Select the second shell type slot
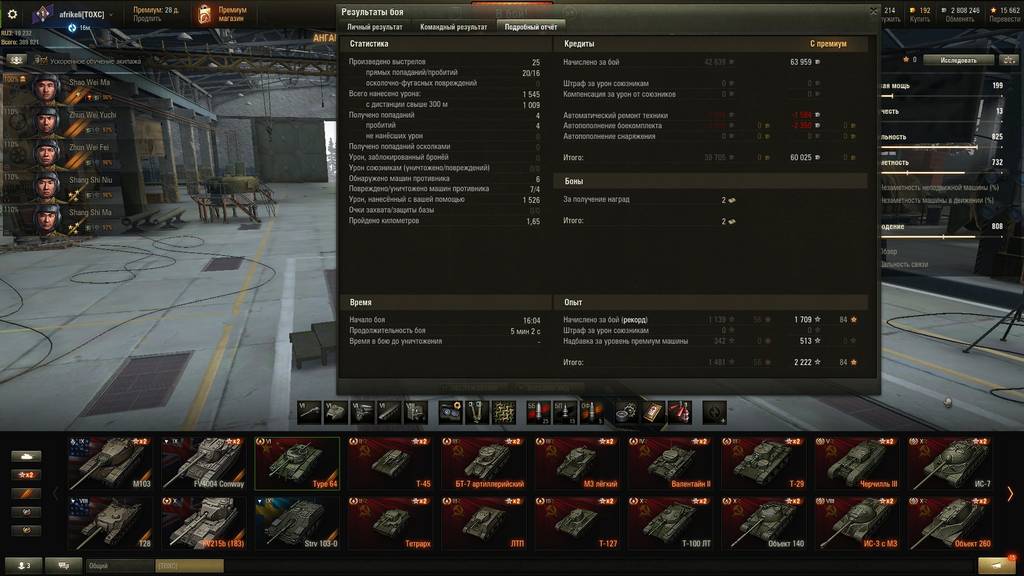This screenshot has width=1024, height=576. [x=566, y=412]
